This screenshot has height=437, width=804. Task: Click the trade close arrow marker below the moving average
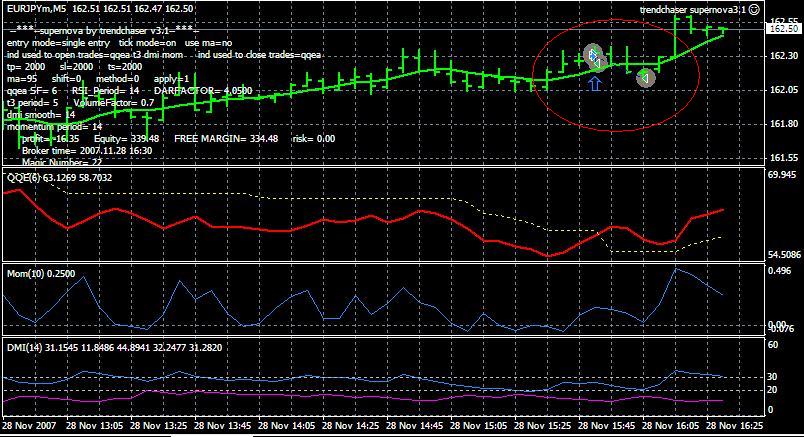coord(646,78)
